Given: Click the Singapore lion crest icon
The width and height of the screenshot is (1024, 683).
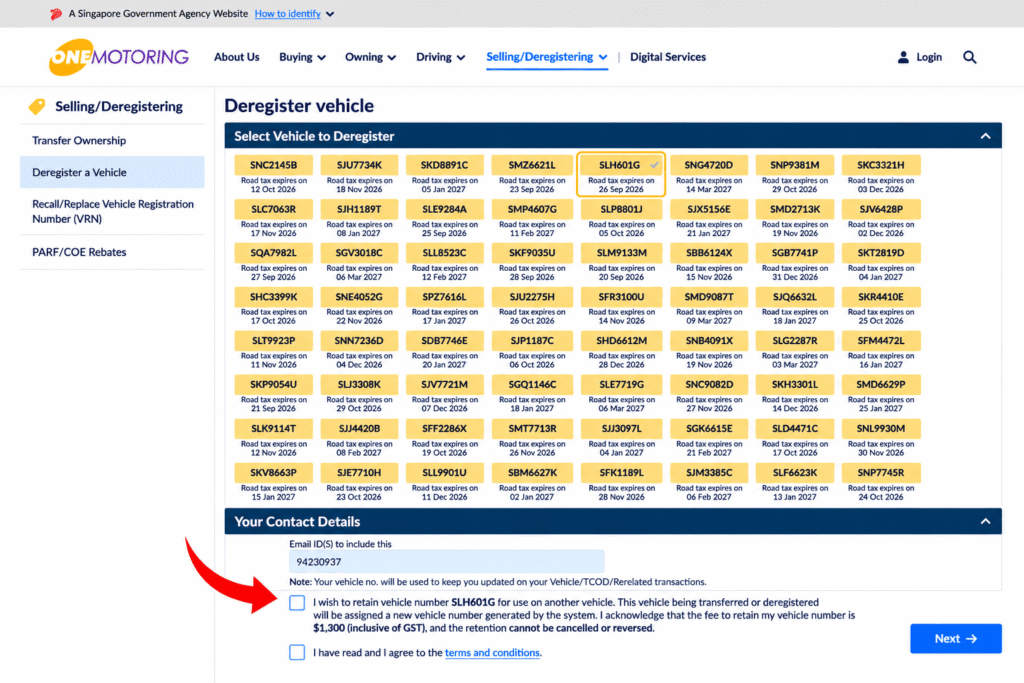Looking at the screenshot, I should (56, 14).
